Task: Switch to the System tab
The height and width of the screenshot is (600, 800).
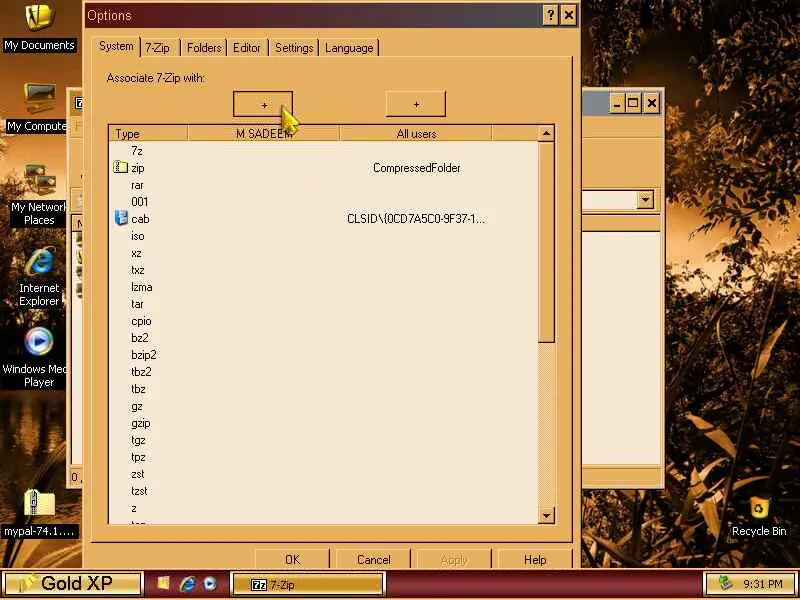Action: click(116, 46)
